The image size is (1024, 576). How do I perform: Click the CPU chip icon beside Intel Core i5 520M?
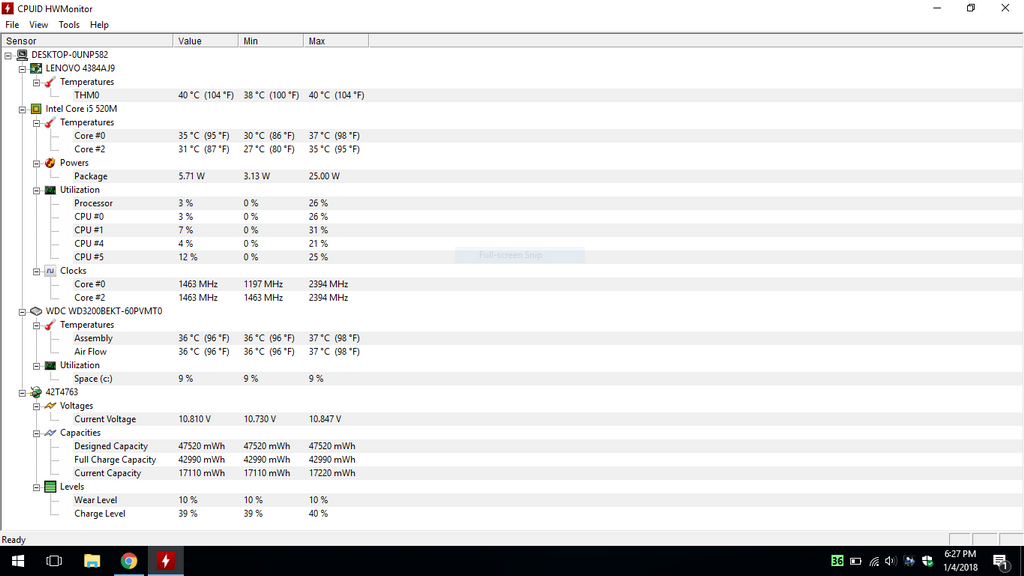[36, 109]
